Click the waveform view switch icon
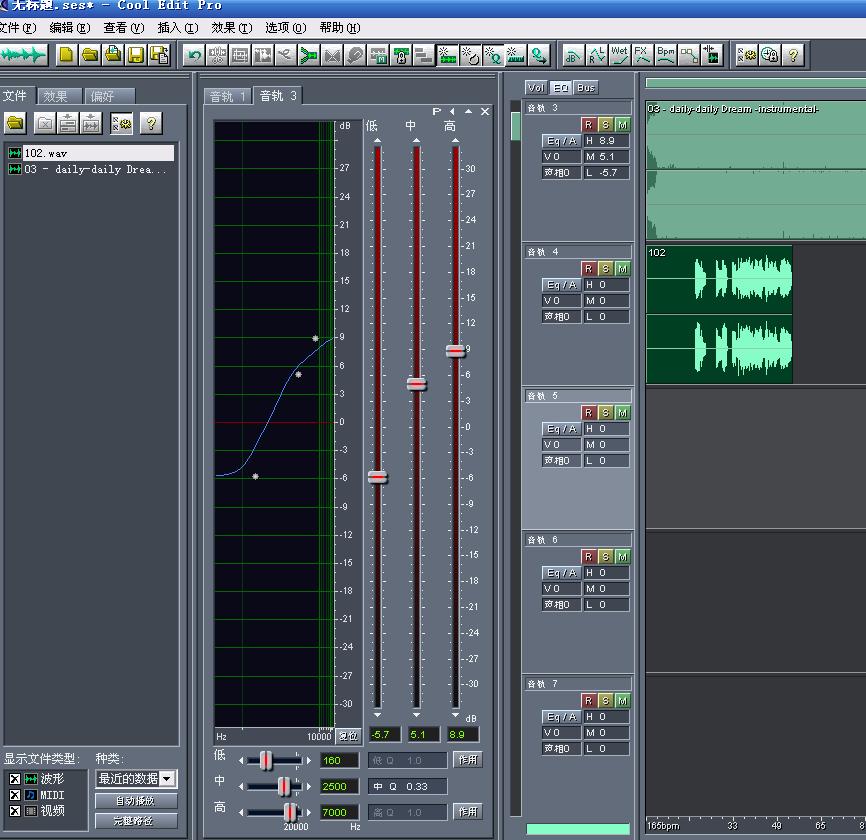The width and height of the screenshot is (866, 840). [x=23, y=55]
